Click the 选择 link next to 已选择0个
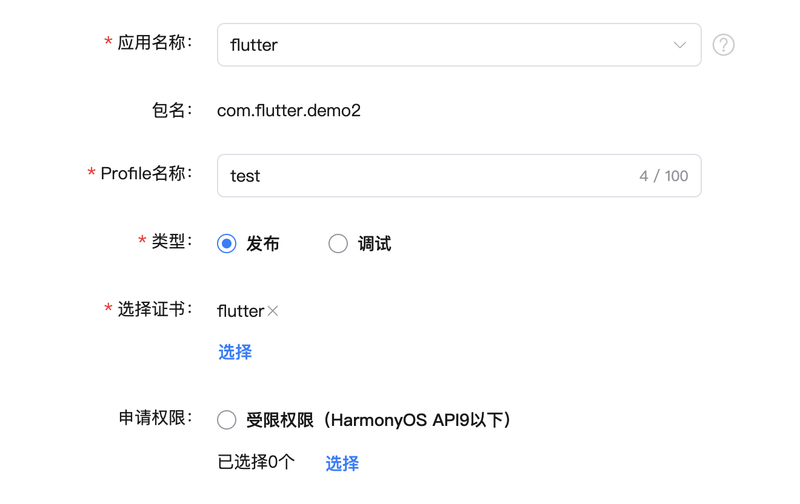Screen dimensions: 800x504 [x=342, y=463]
